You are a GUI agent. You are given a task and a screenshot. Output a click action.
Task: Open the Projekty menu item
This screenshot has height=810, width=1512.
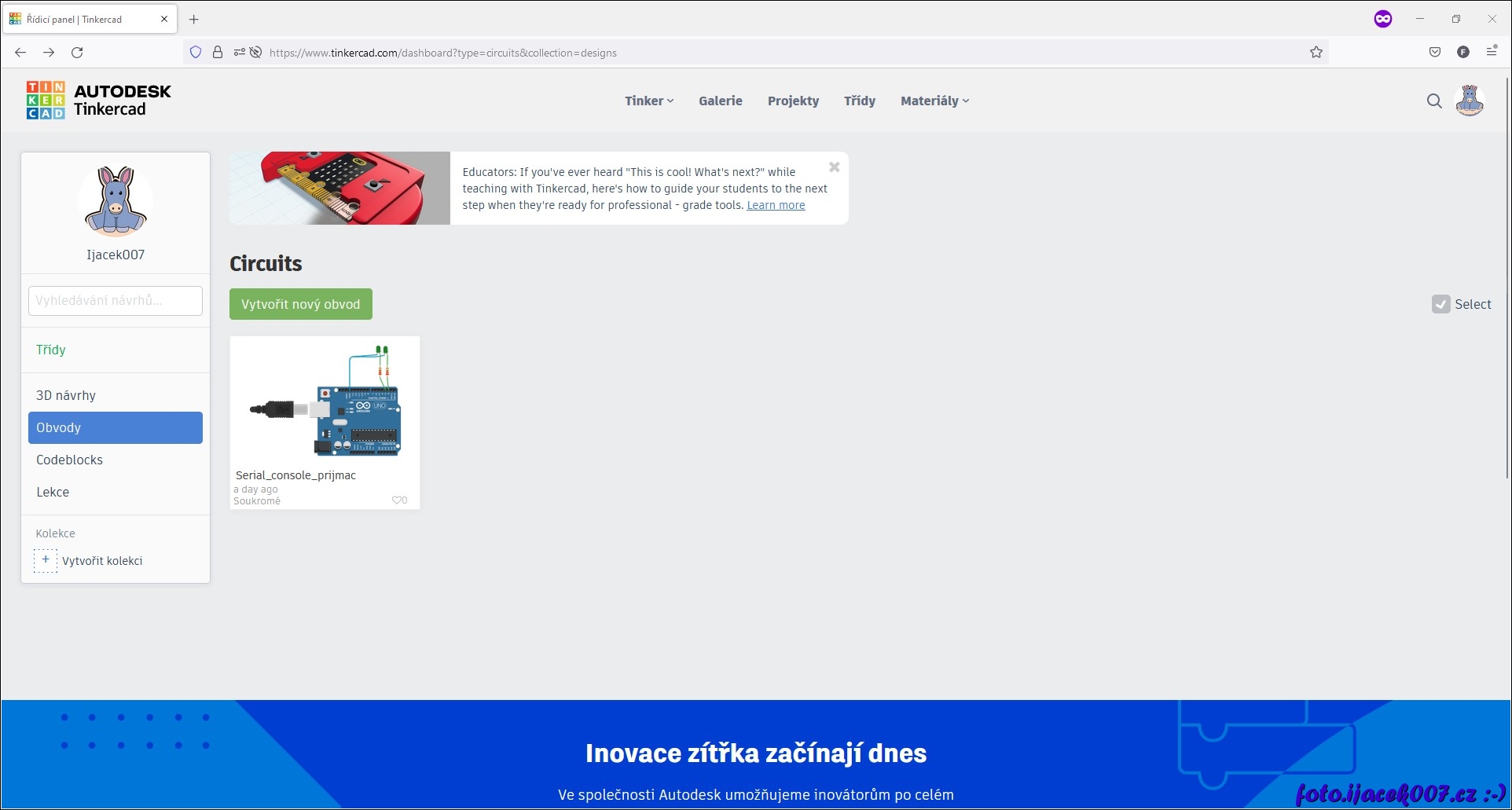[793, 101]
